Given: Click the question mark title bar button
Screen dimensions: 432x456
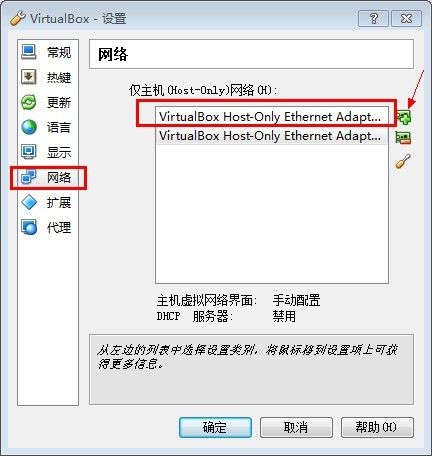Looking at the screenshot, I should pyautogui.click(x=373, y=18).
